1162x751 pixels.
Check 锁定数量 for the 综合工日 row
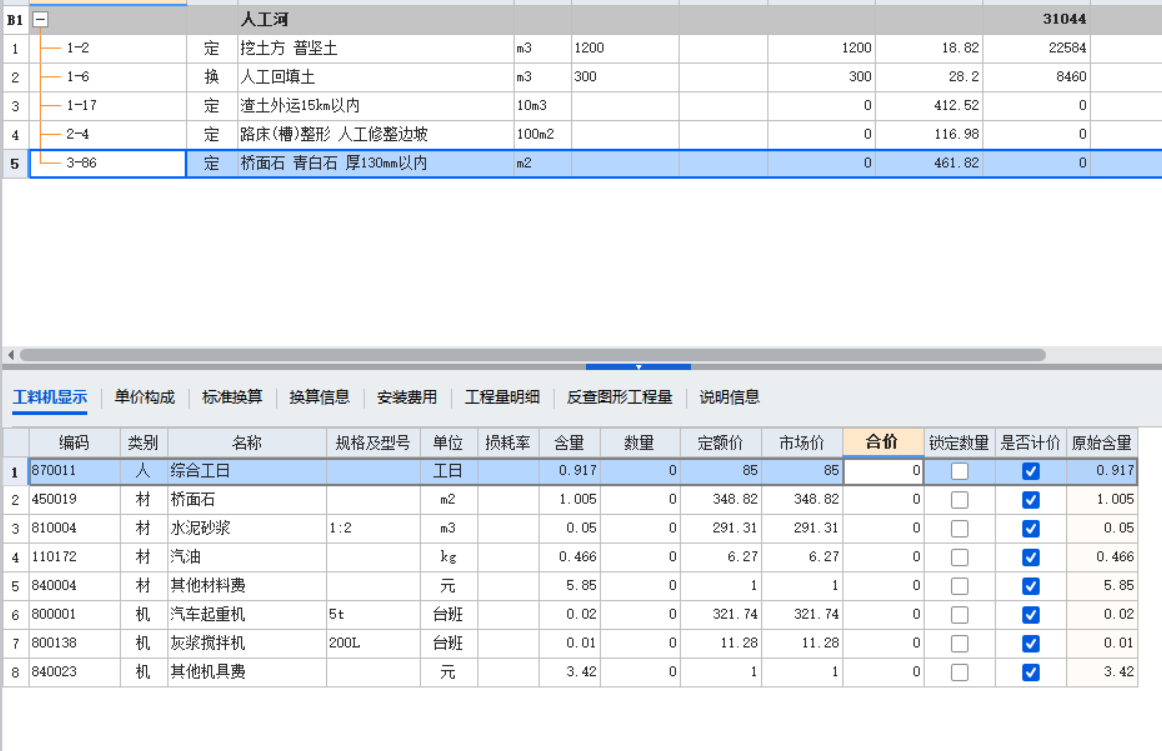[x=959, y=470]
